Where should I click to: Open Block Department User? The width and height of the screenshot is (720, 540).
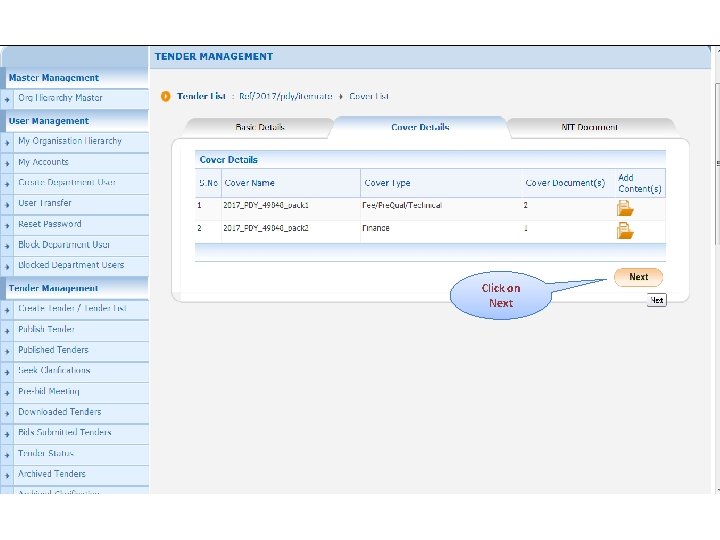[x=64, y=245]
